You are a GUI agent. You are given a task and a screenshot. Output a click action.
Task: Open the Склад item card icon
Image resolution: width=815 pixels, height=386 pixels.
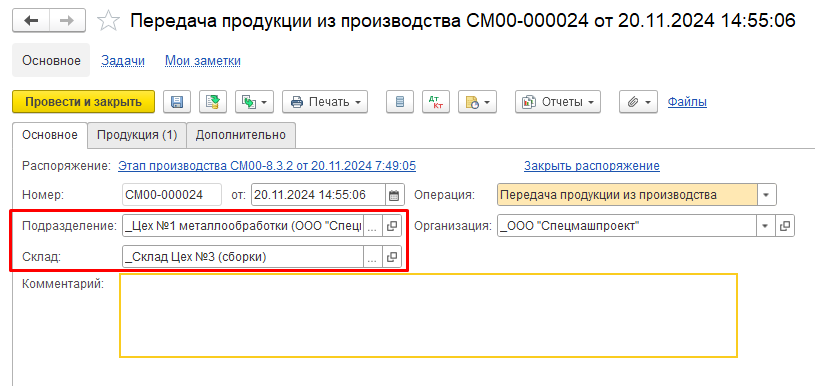(392, 257)
